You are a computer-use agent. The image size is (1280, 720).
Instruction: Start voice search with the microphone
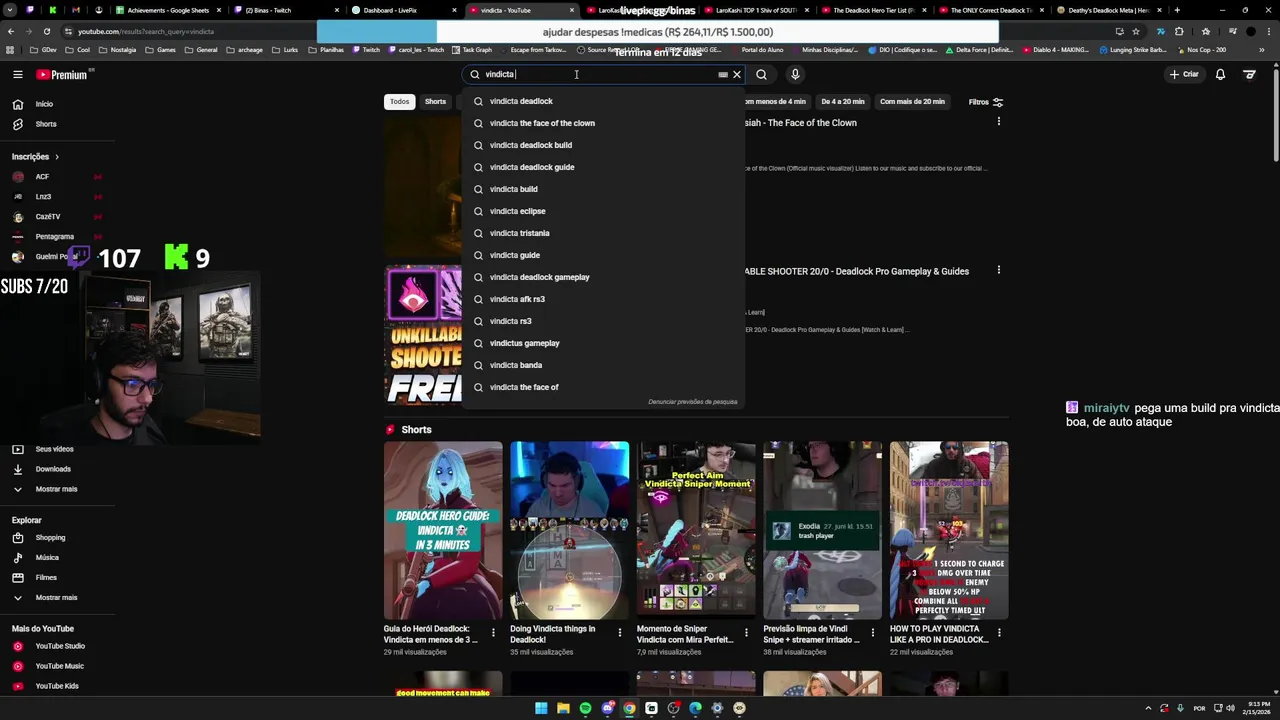(x=795, y=74)
